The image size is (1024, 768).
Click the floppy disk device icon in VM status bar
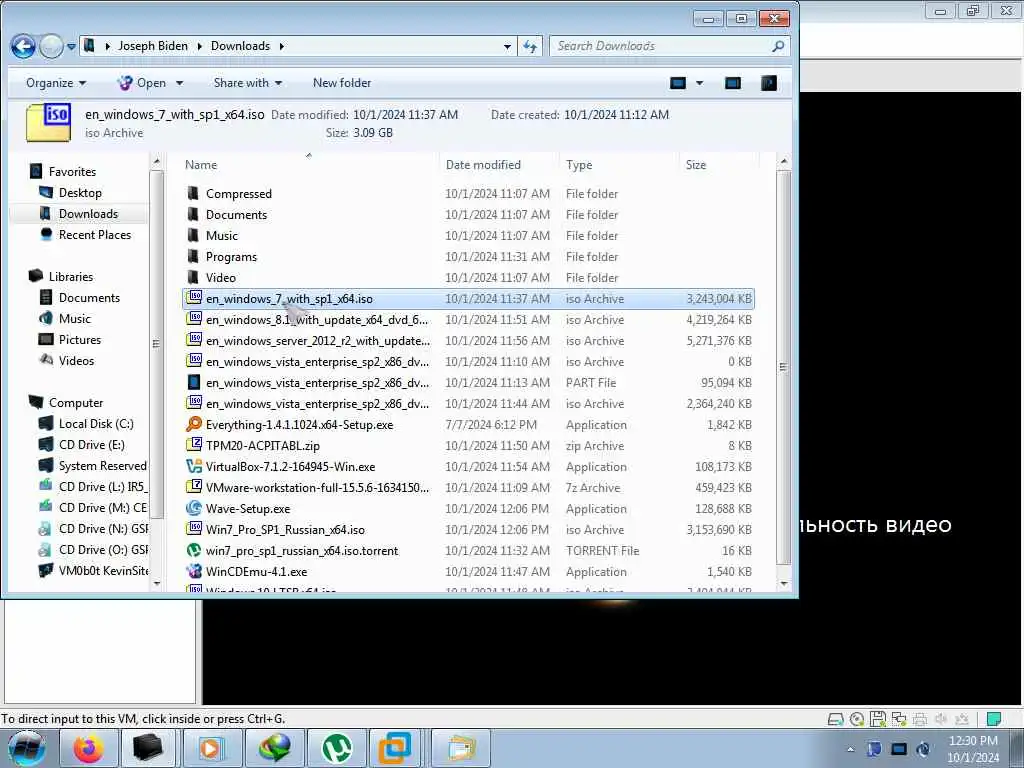click(878, 719)
